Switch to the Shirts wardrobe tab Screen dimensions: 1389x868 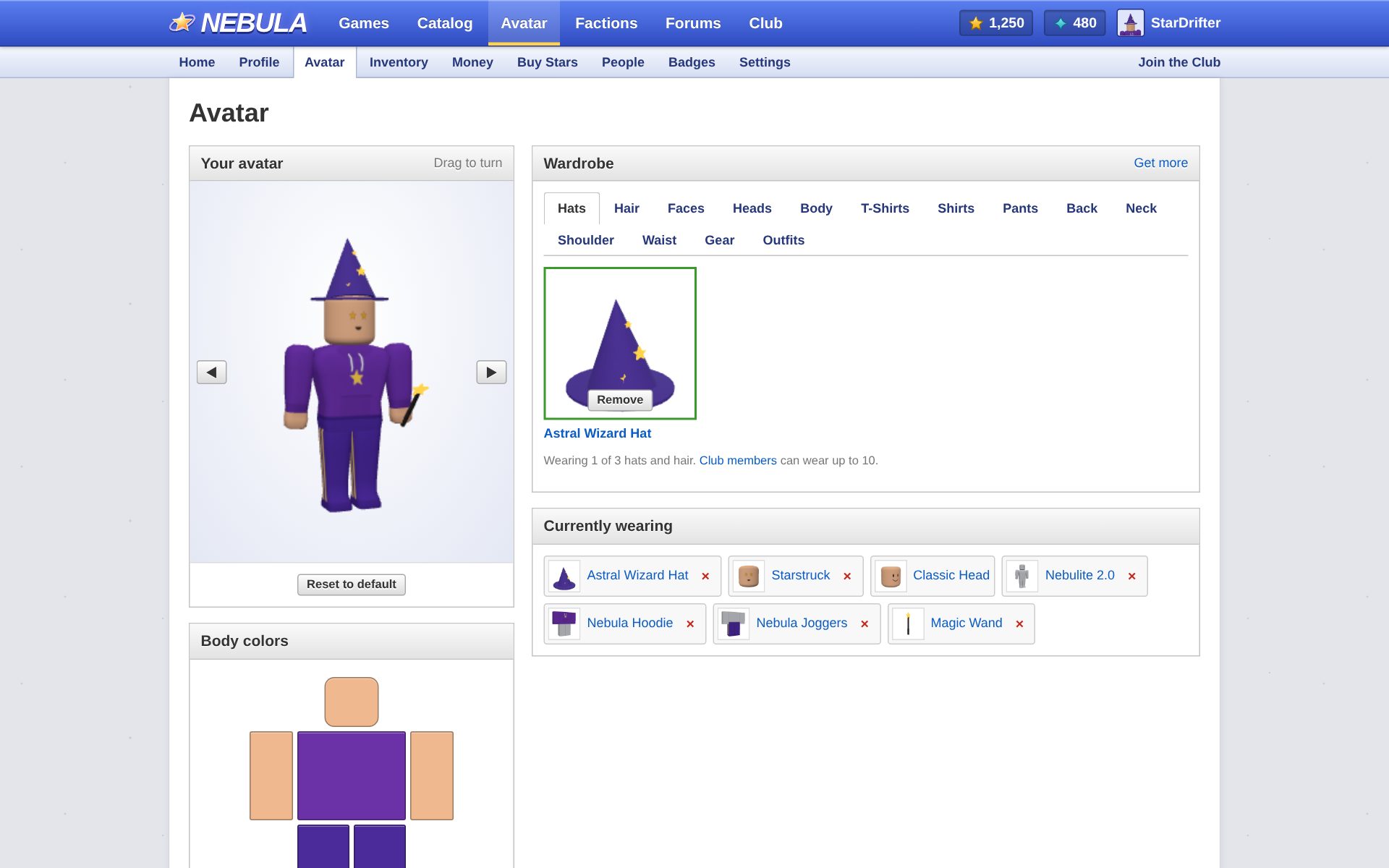click(x=956, y=208)
